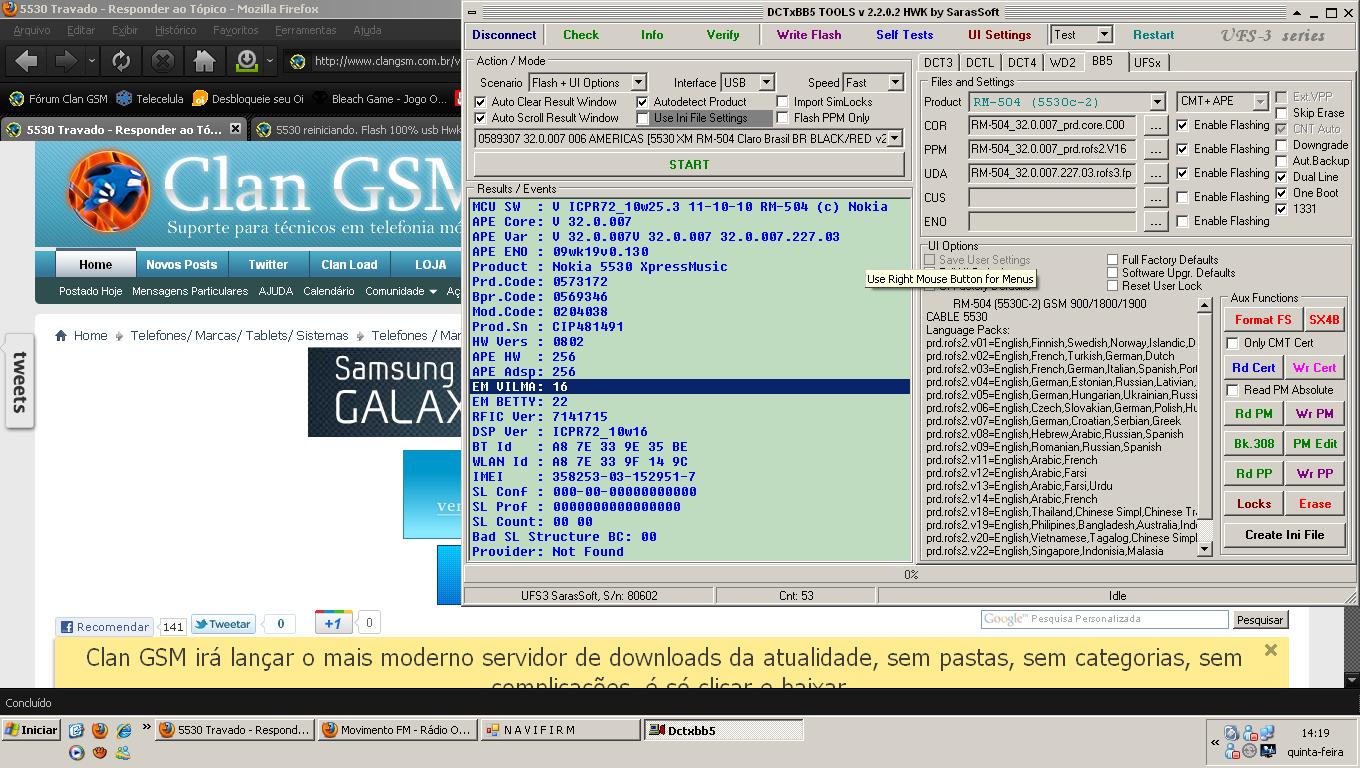The image size is (1360, 768).
Task: Click the Show Desktop quick launch icon
Action: [77, 730]
